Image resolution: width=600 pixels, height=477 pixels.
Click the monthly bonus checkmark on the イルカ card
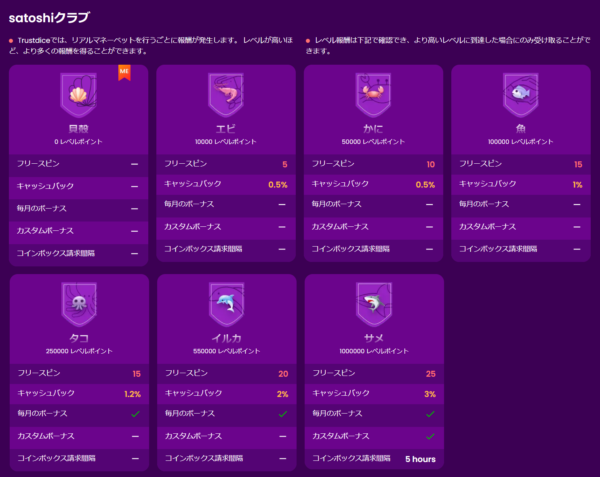click(283, 414)
